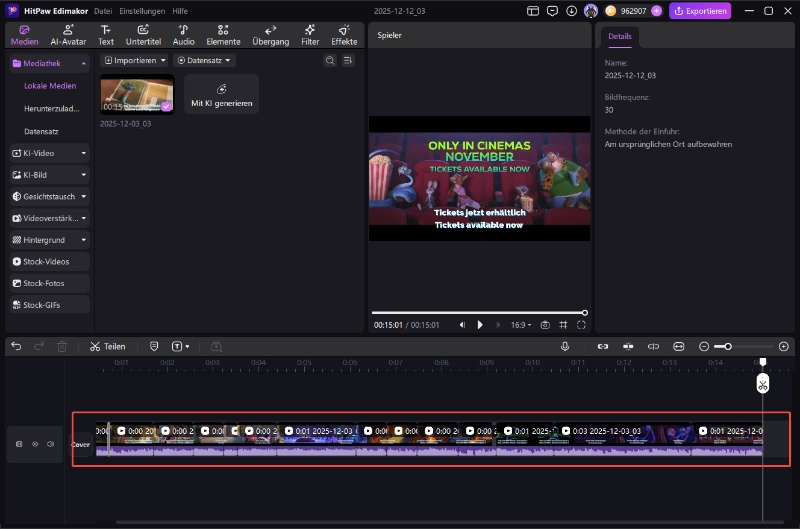The width and height of the screenshot is (800, 529).
Task: Select Datensatz in the sidebar
Action: coord(41,132)
